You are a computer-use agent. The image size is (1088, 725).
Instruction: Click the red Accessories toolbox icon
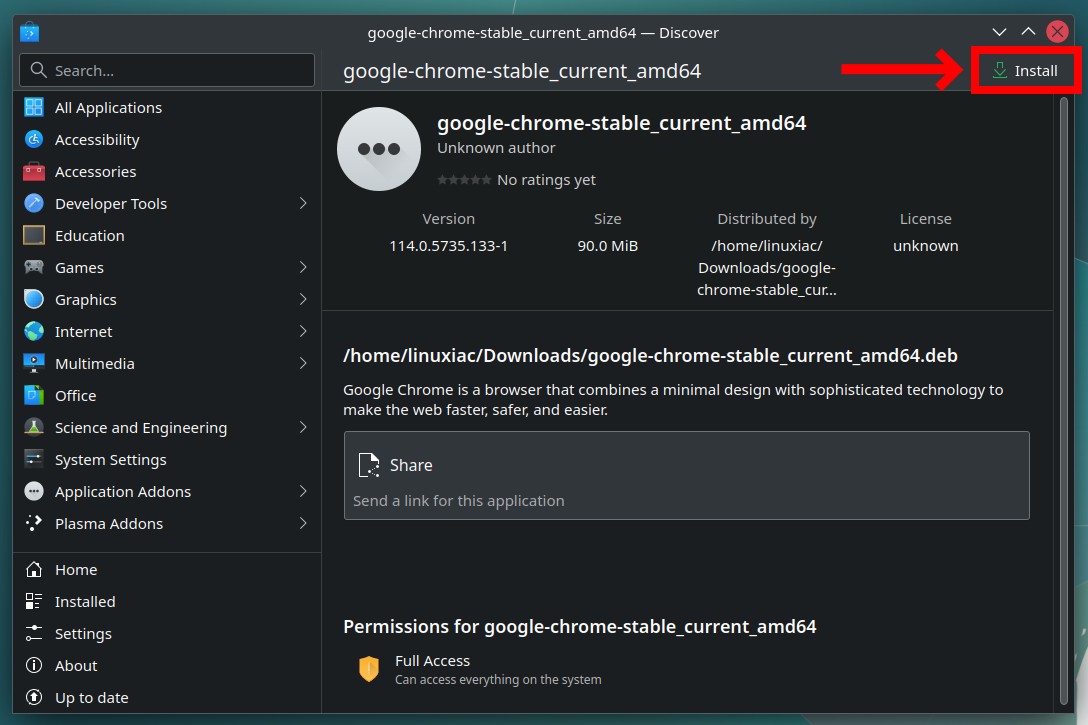coord(33,171)
